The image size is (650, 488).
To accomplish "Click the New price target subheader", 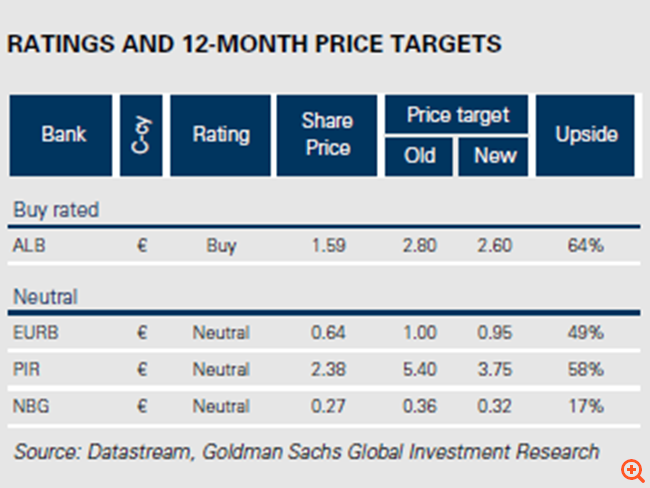I will 493,156.
